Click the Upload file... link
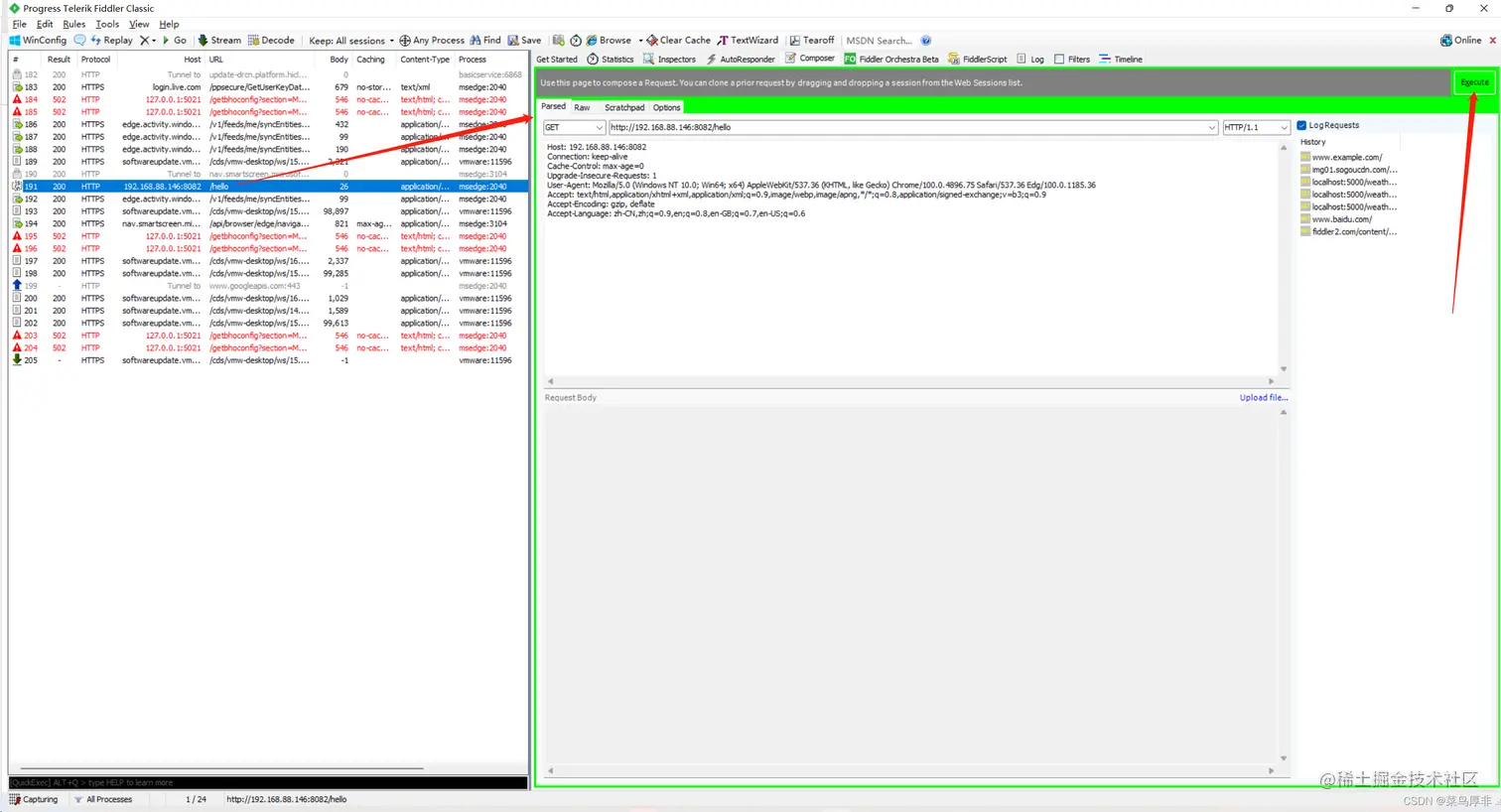 pos(1264,397)
